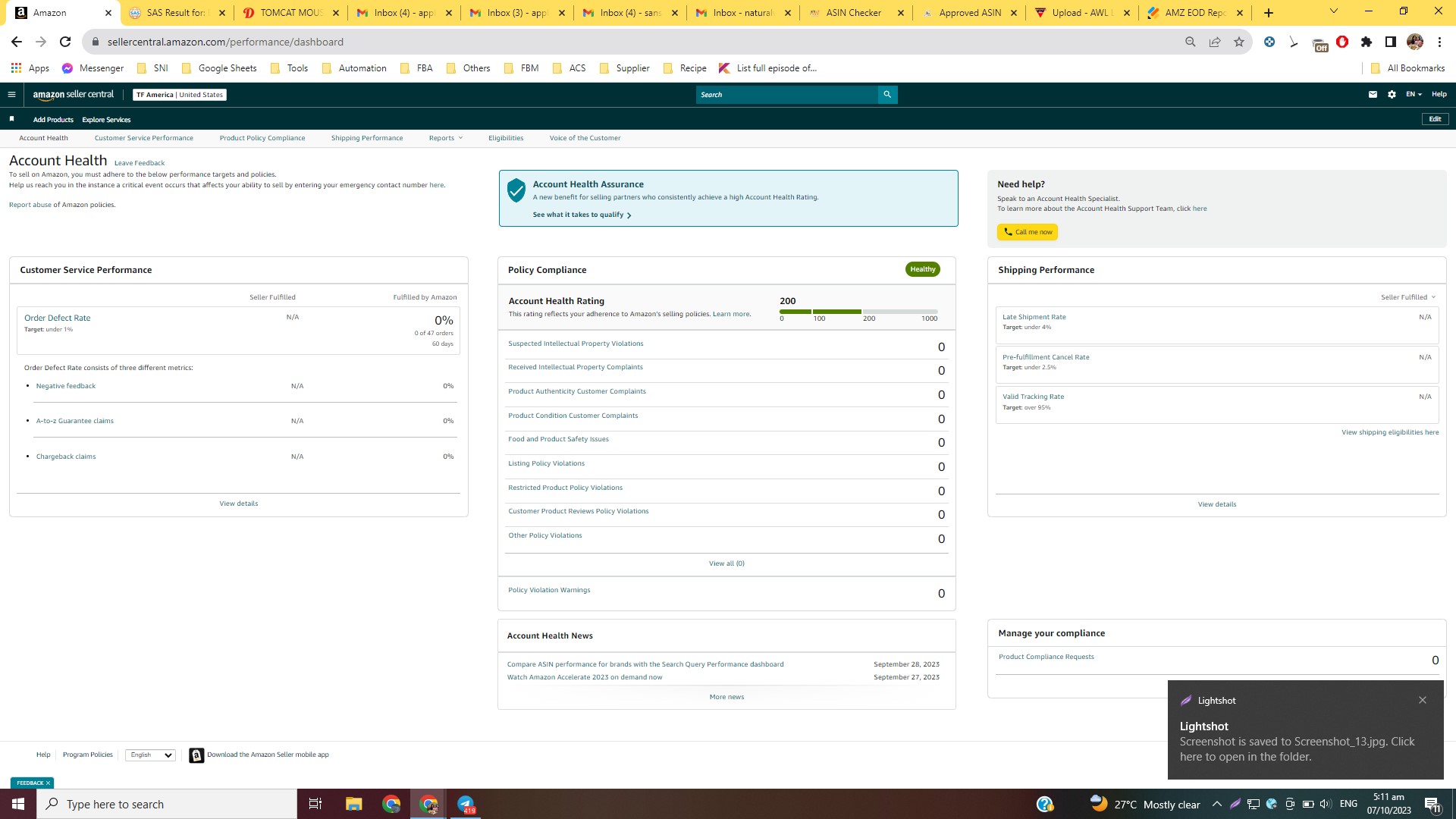Open the Customer Service Performance tab
The image size is (1456, 819).
click(144, 138)
